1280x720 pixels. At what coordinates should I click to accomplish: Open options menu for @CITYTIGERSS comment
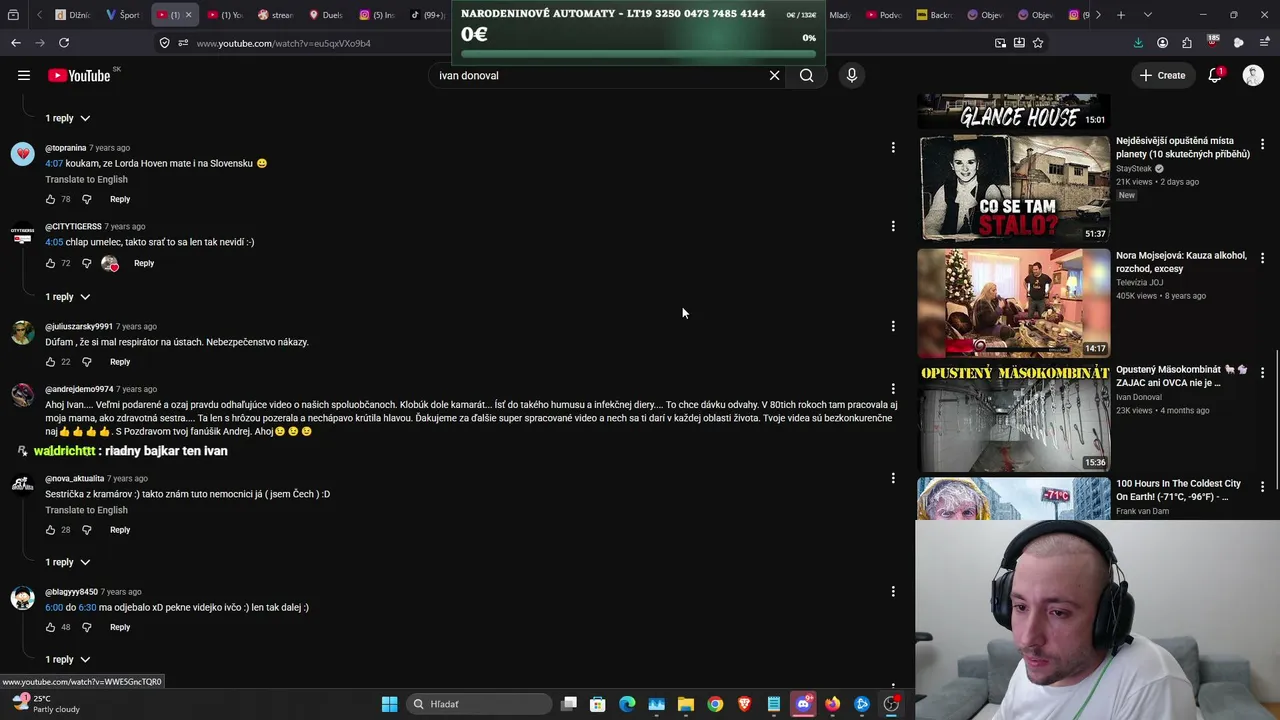coord(893,226)
